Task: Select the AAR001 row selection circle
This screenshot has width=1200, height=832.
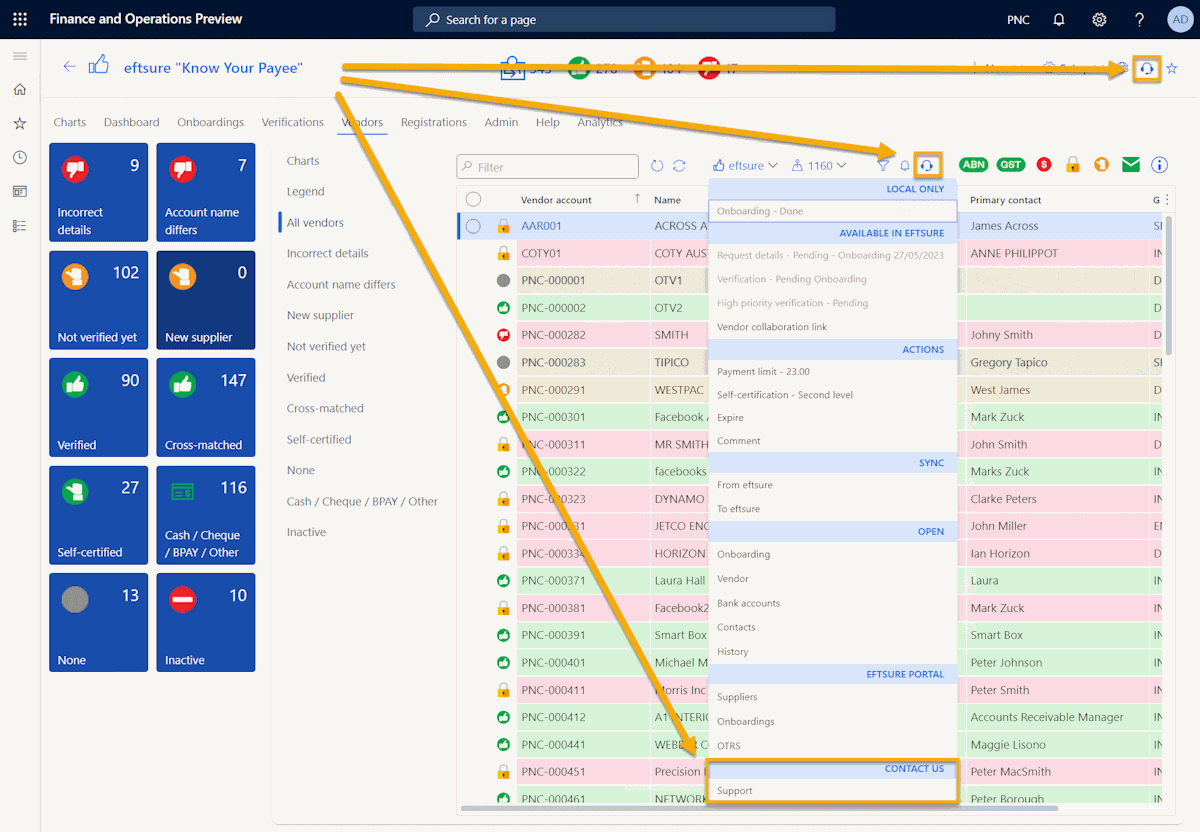Action: pos(473,226)
